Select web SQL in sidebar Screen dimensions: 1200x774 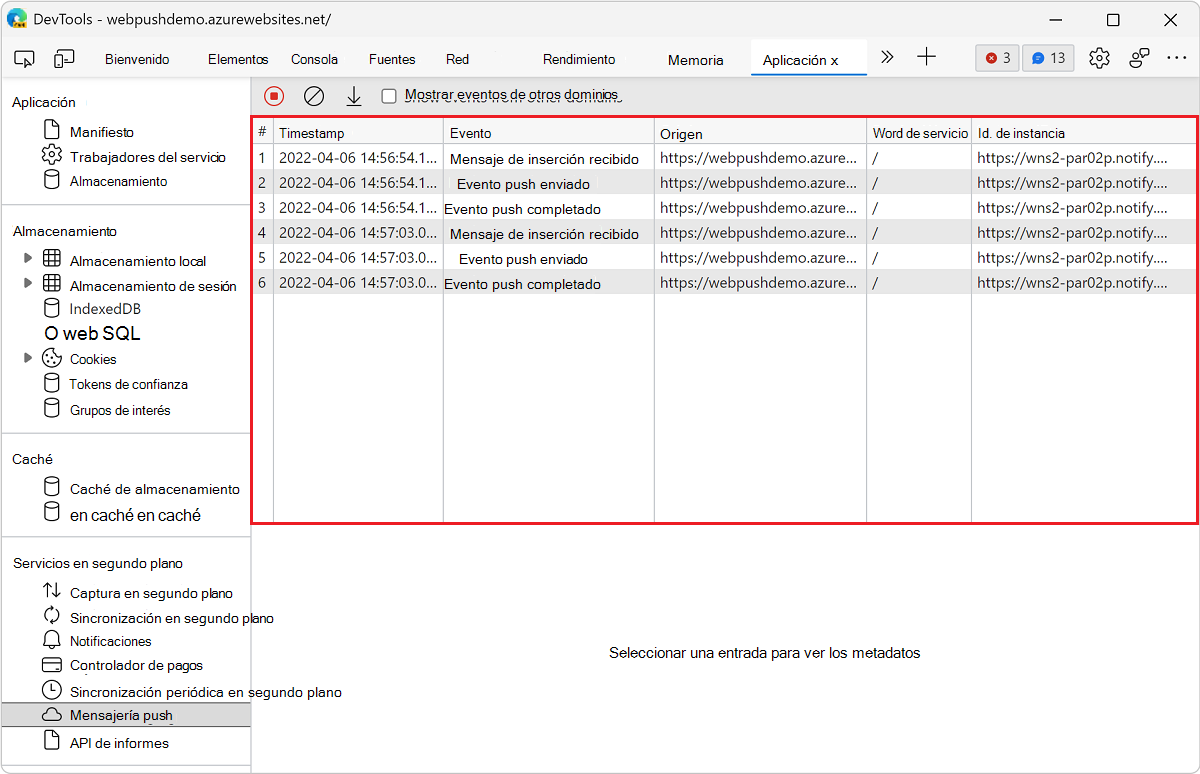[x=92, y=334]
